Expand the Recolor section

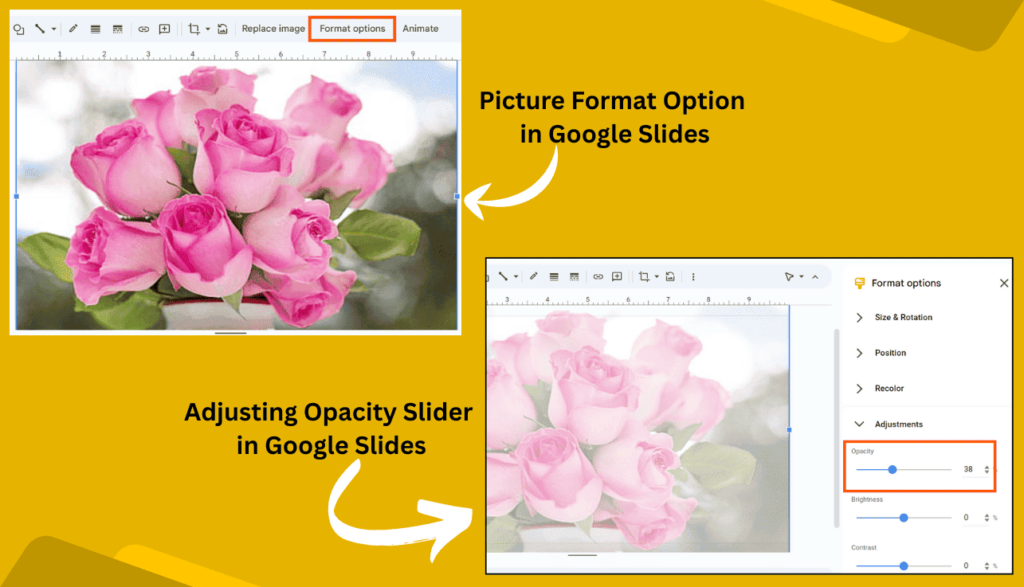889,388
